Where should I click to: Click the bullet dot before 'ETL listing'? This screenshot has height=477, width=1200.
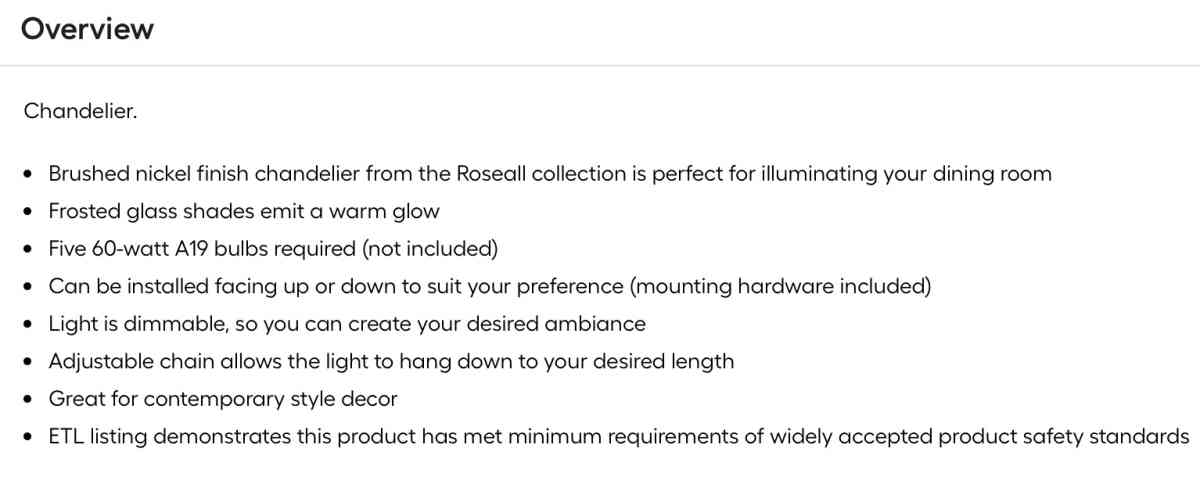tap(28, 437)
